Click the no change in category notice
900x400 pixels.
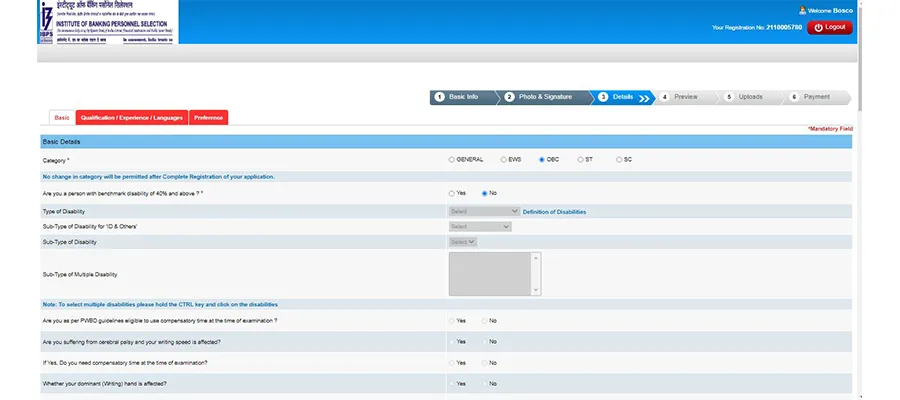point(158,177)
